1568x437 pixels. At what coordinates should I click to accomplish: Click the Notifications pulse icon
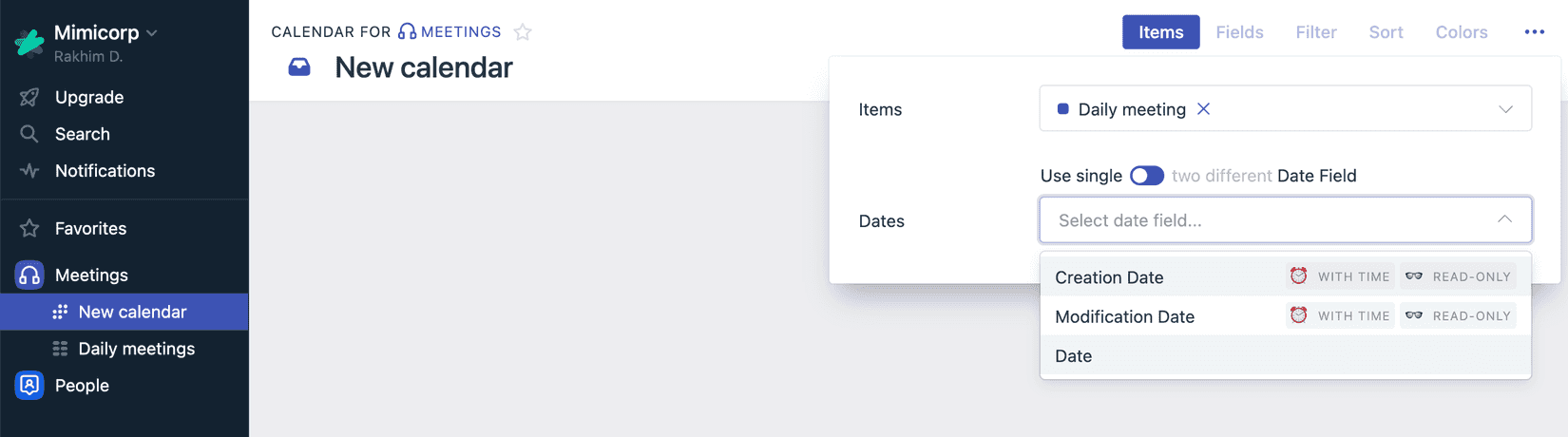(29, 171)
